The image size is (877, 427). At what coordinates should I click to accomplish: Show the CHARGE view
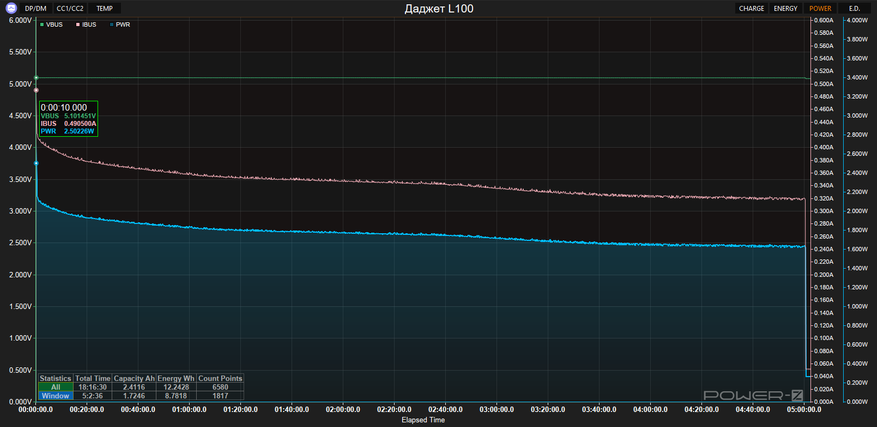pos(751,8)
